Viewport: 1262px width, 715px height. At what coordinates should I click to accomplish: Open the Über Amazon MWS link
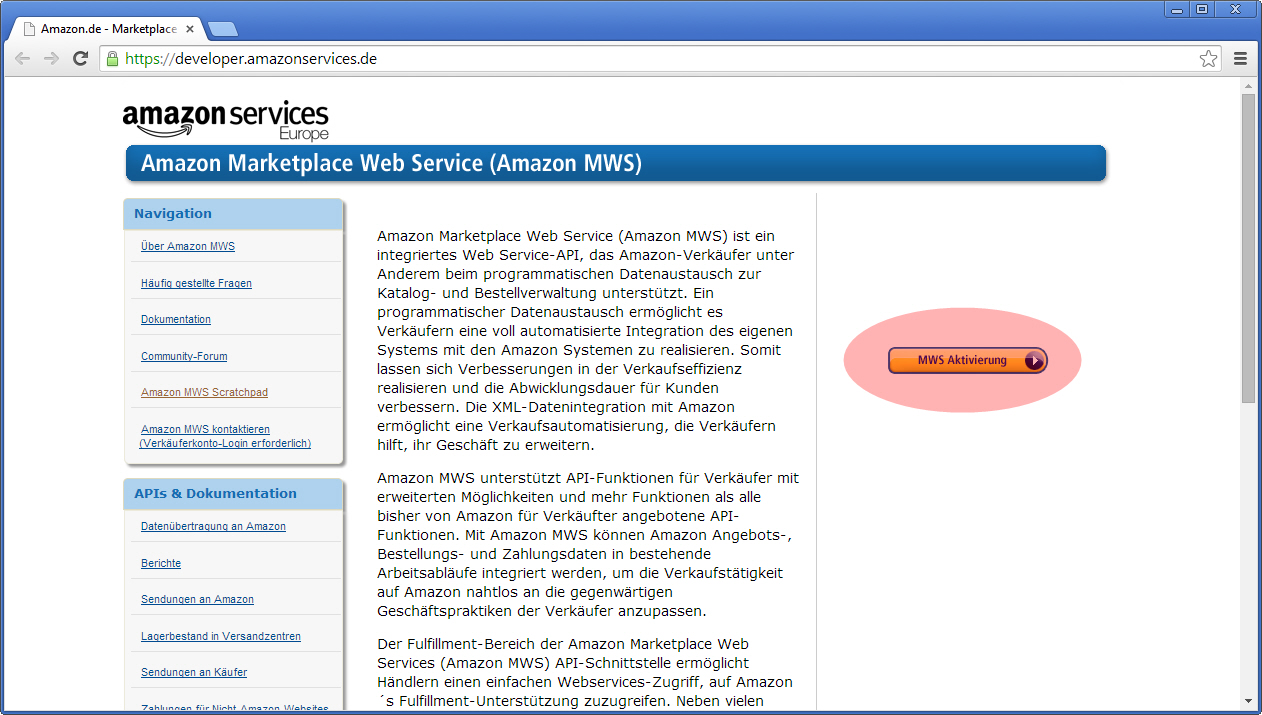point(188,246)
